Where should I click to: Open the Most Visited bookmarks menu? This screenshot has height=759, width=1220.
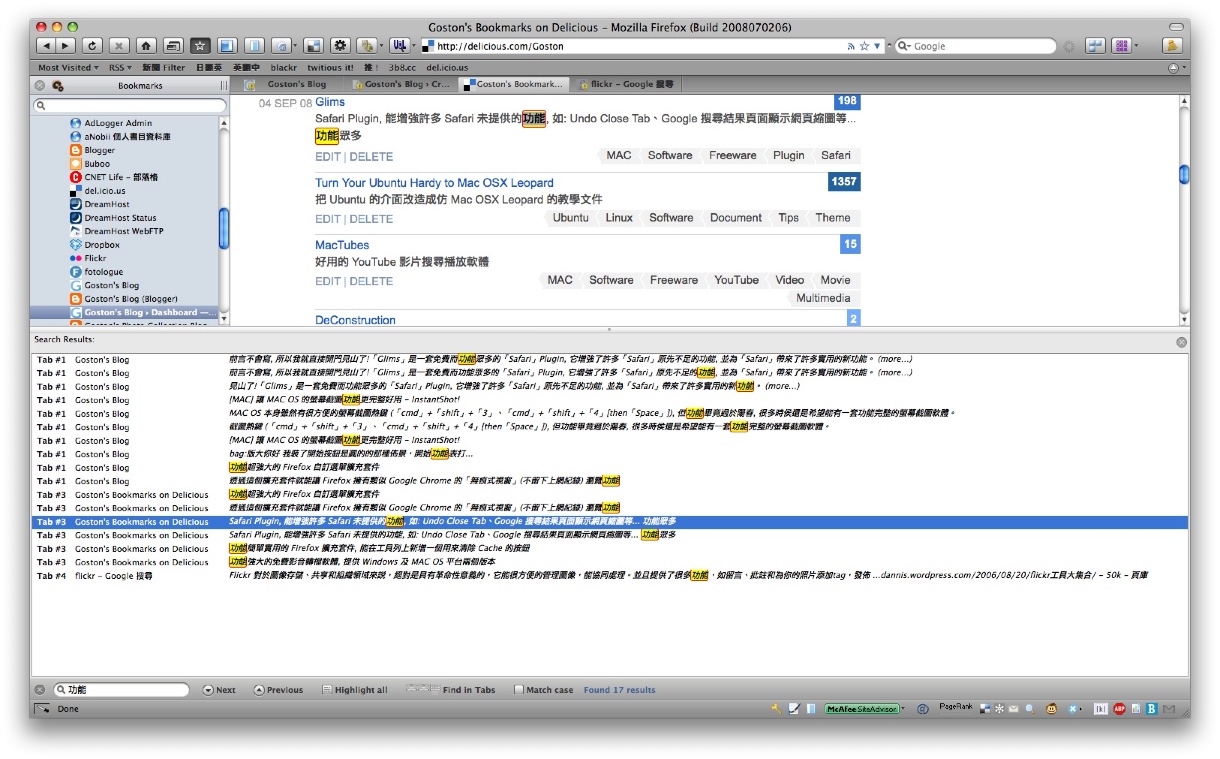tap(68, 68)
